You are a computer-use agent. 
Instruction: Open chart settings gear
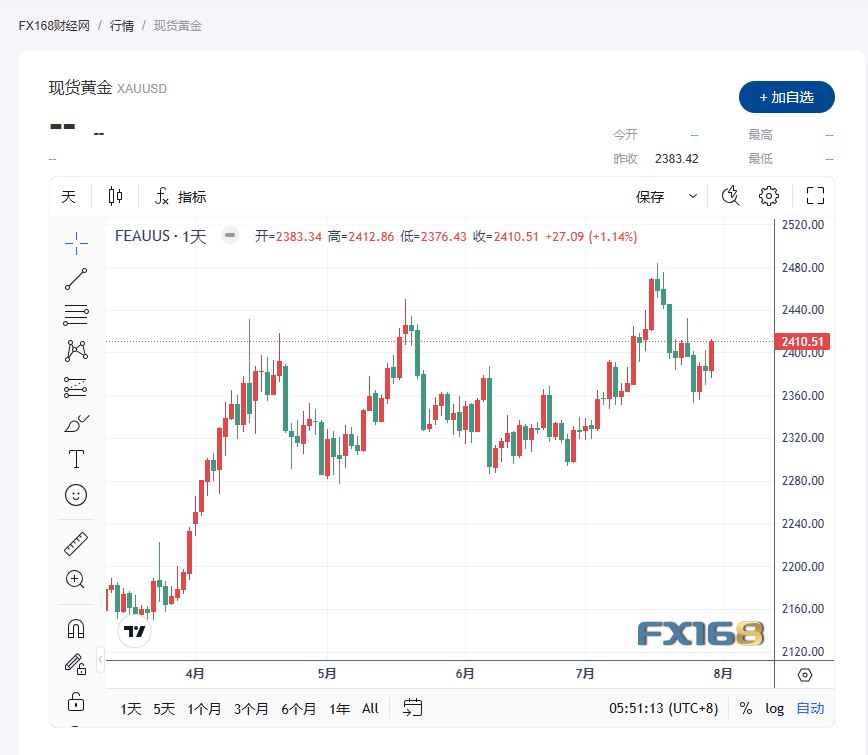click(768, 196)
